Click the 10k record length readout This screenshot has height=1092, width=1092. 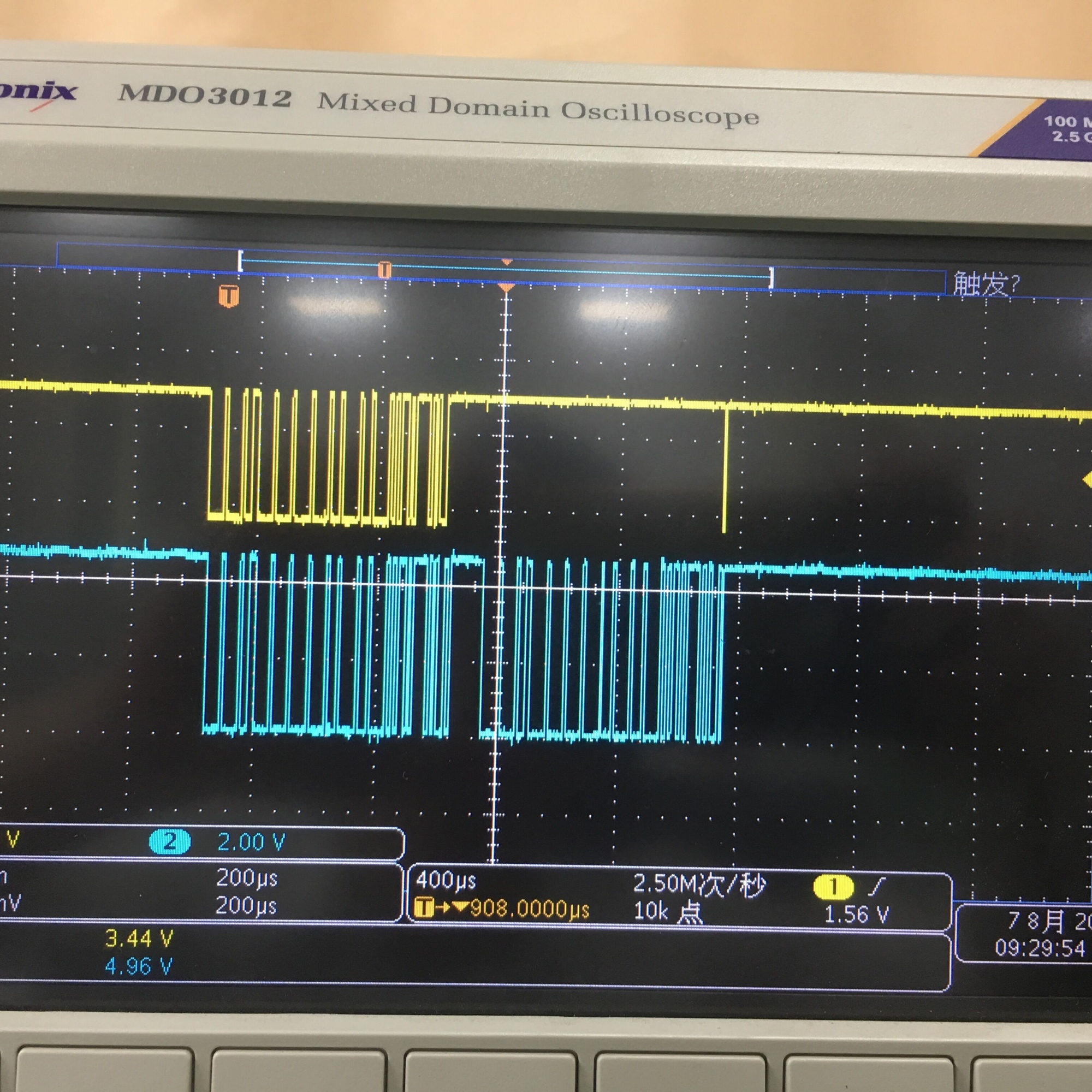668,911
